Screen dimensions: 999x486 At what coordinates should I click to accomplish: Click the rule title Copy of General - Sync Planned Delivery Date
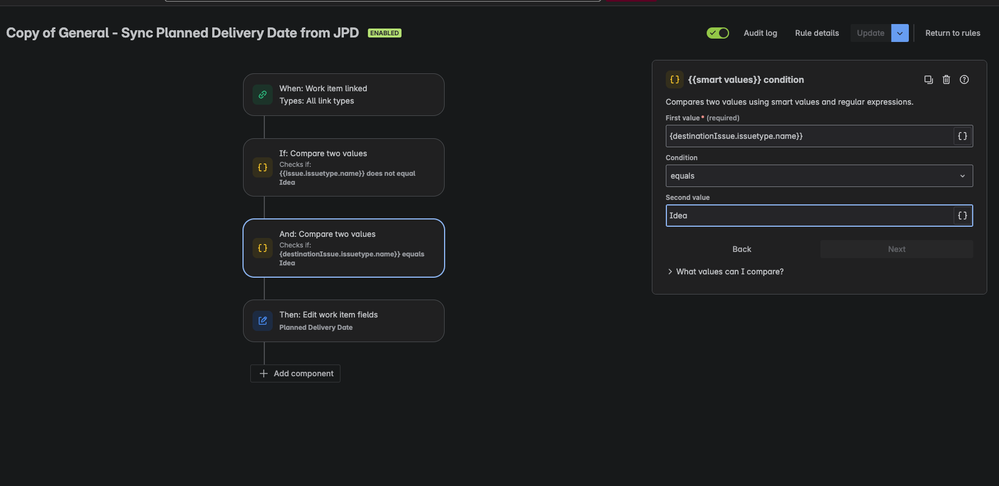[182, 33]
